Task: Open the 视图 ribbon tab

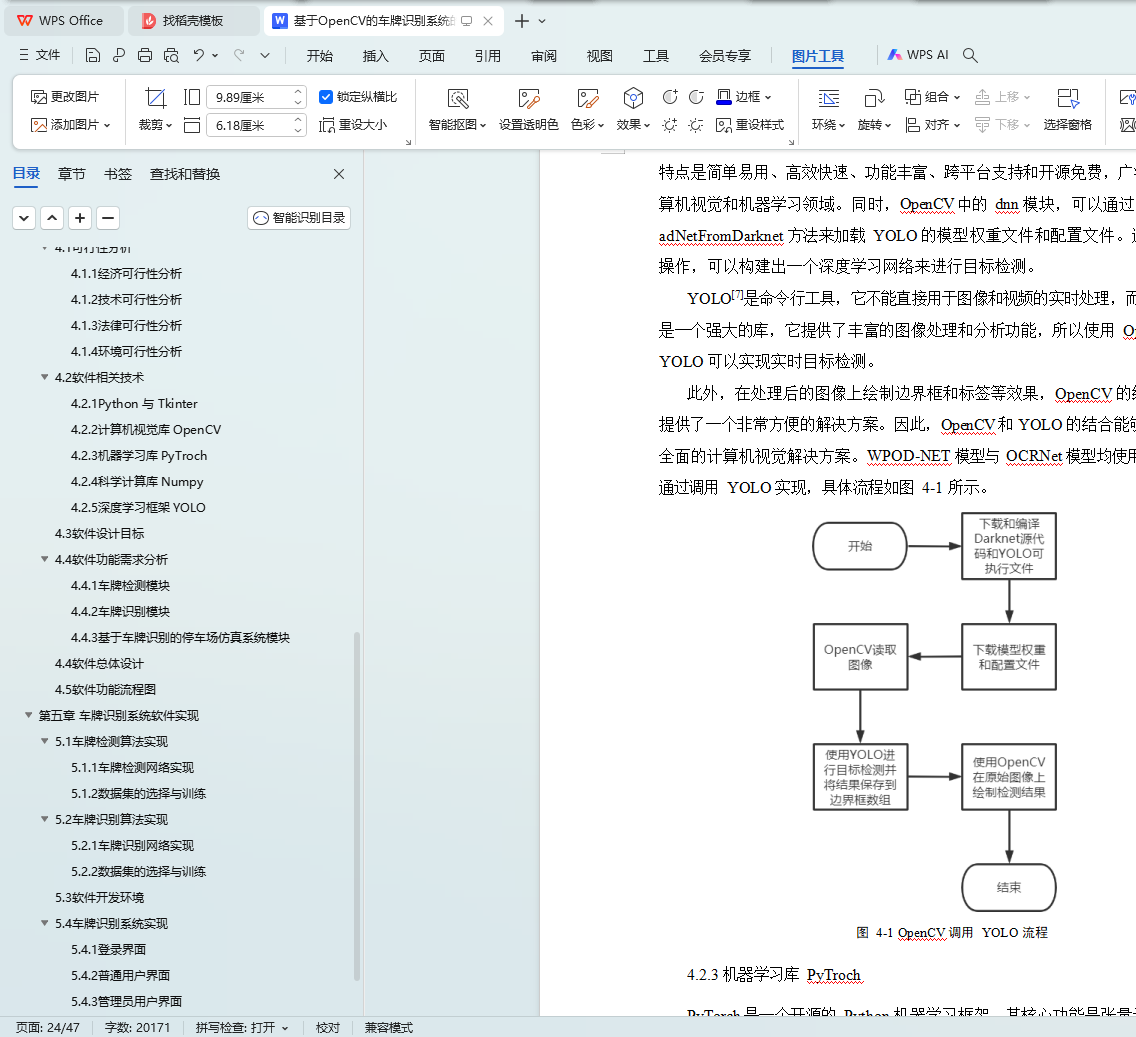Action: click(x=599, y=56)
